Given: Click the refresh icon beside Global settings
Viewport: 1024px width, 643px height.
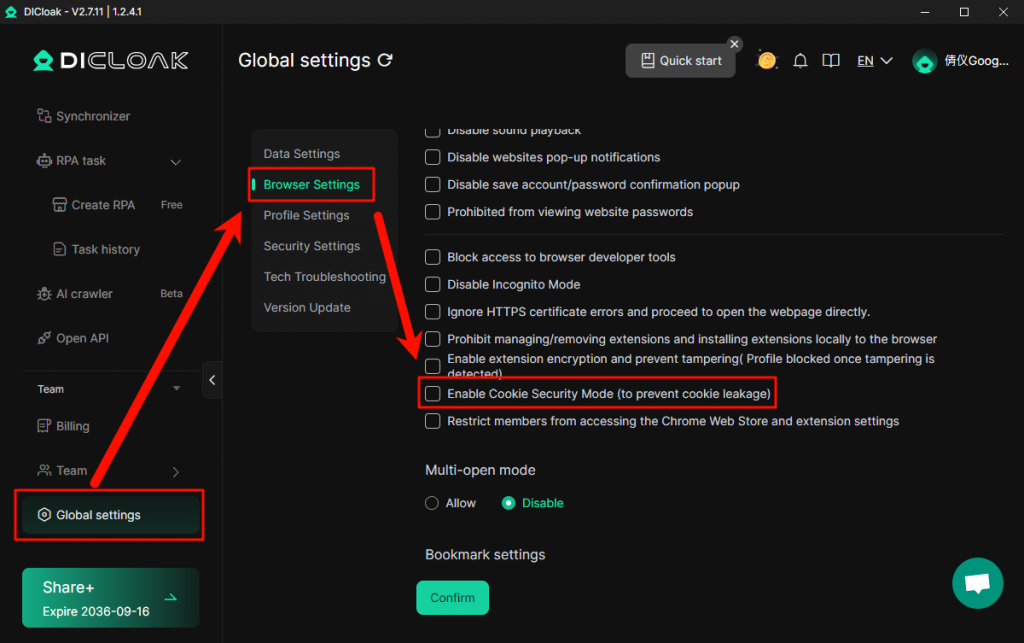Looking at the screenshot, I should pos(385,61).
